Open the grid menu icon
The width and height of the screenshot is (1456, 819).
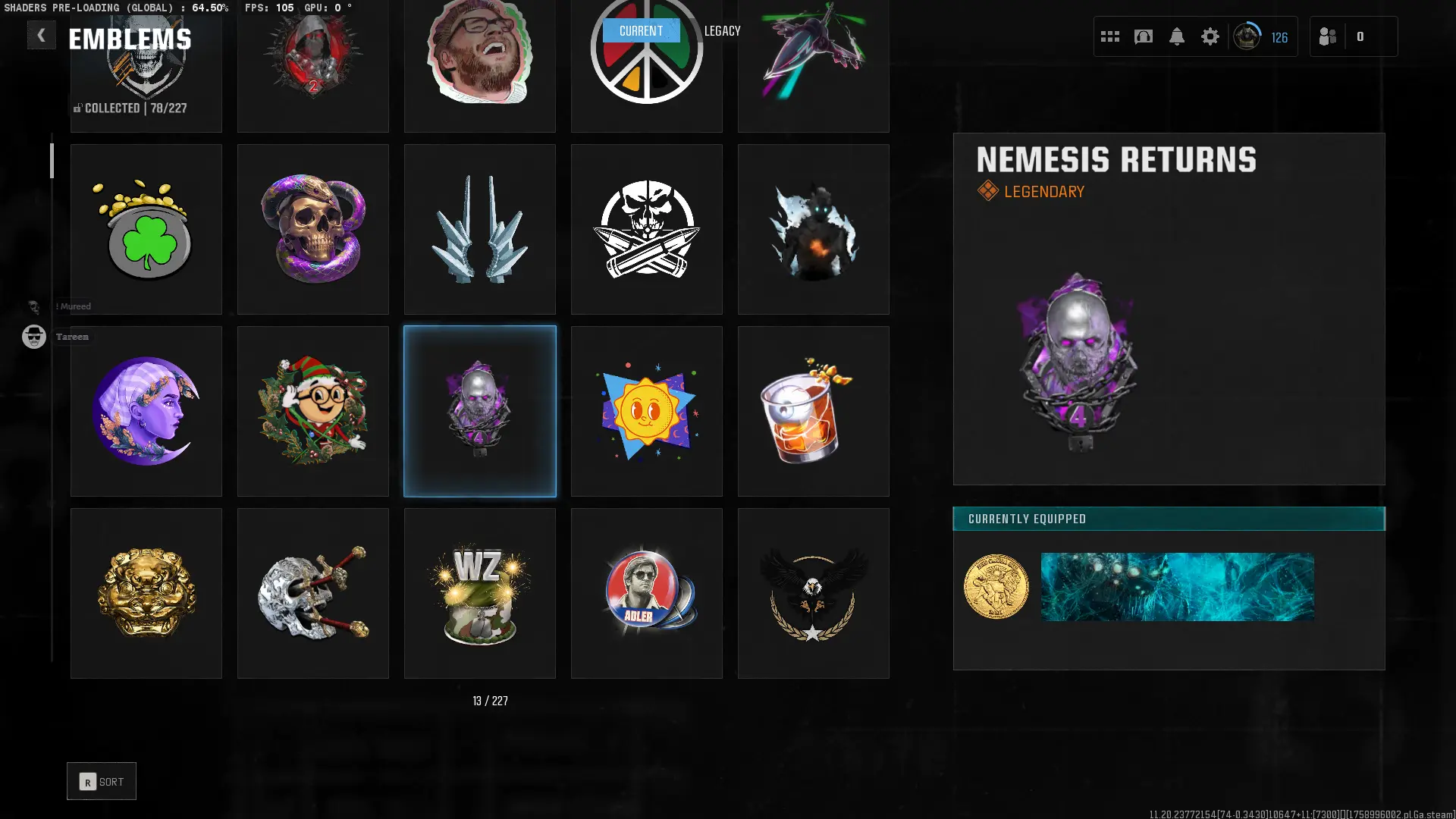tap(1110, 36)
